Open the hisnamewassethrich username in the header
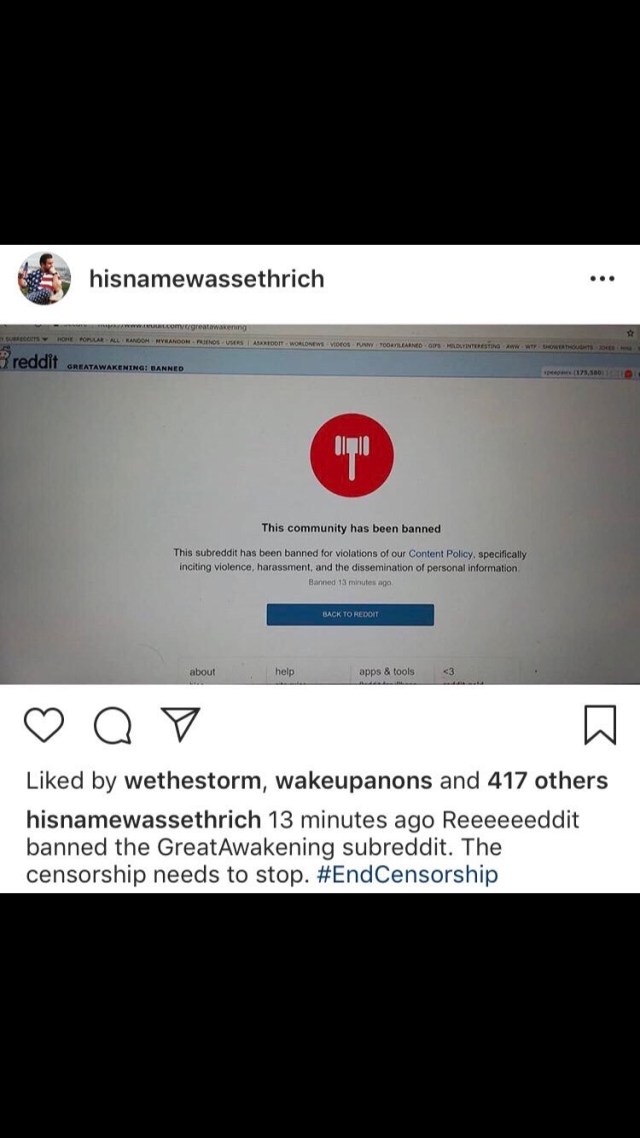 point(207,279)
